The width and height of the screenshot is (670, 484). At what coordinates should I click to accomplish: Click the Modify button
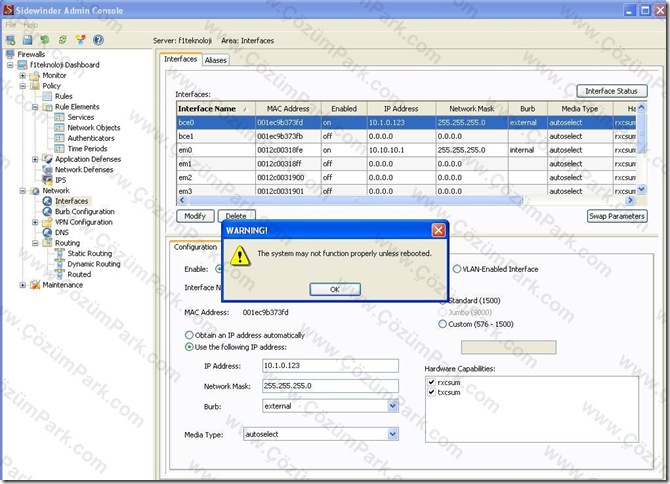click(195, 216)
